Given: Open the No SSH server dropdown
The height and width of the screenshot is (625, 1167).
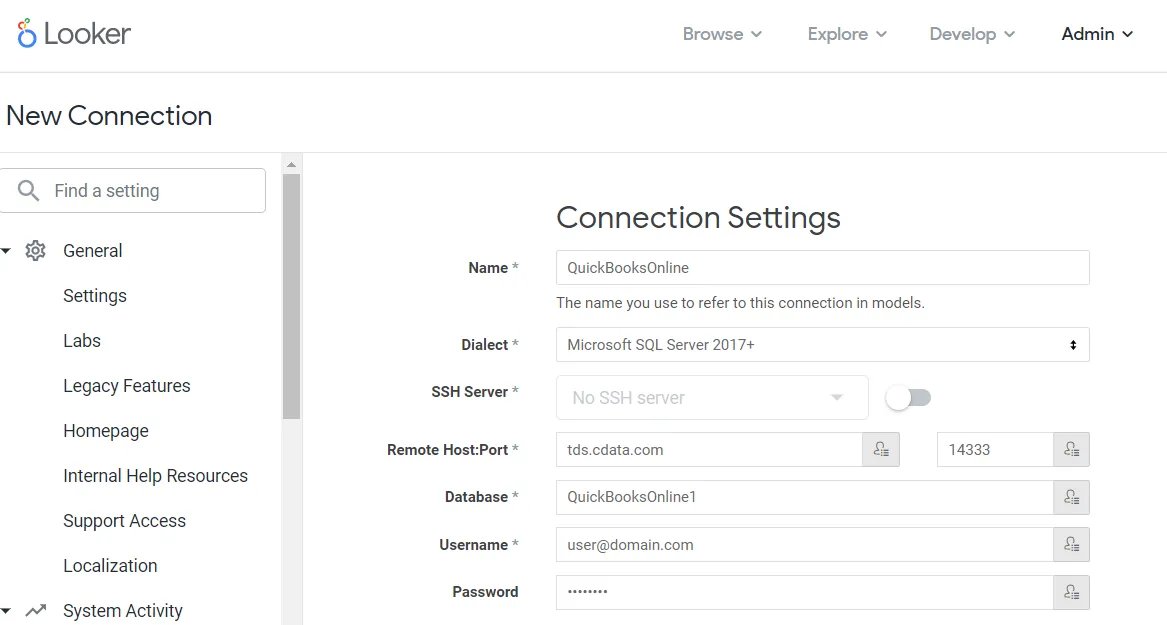Looking at the screenshot, I should pos(711,398).
